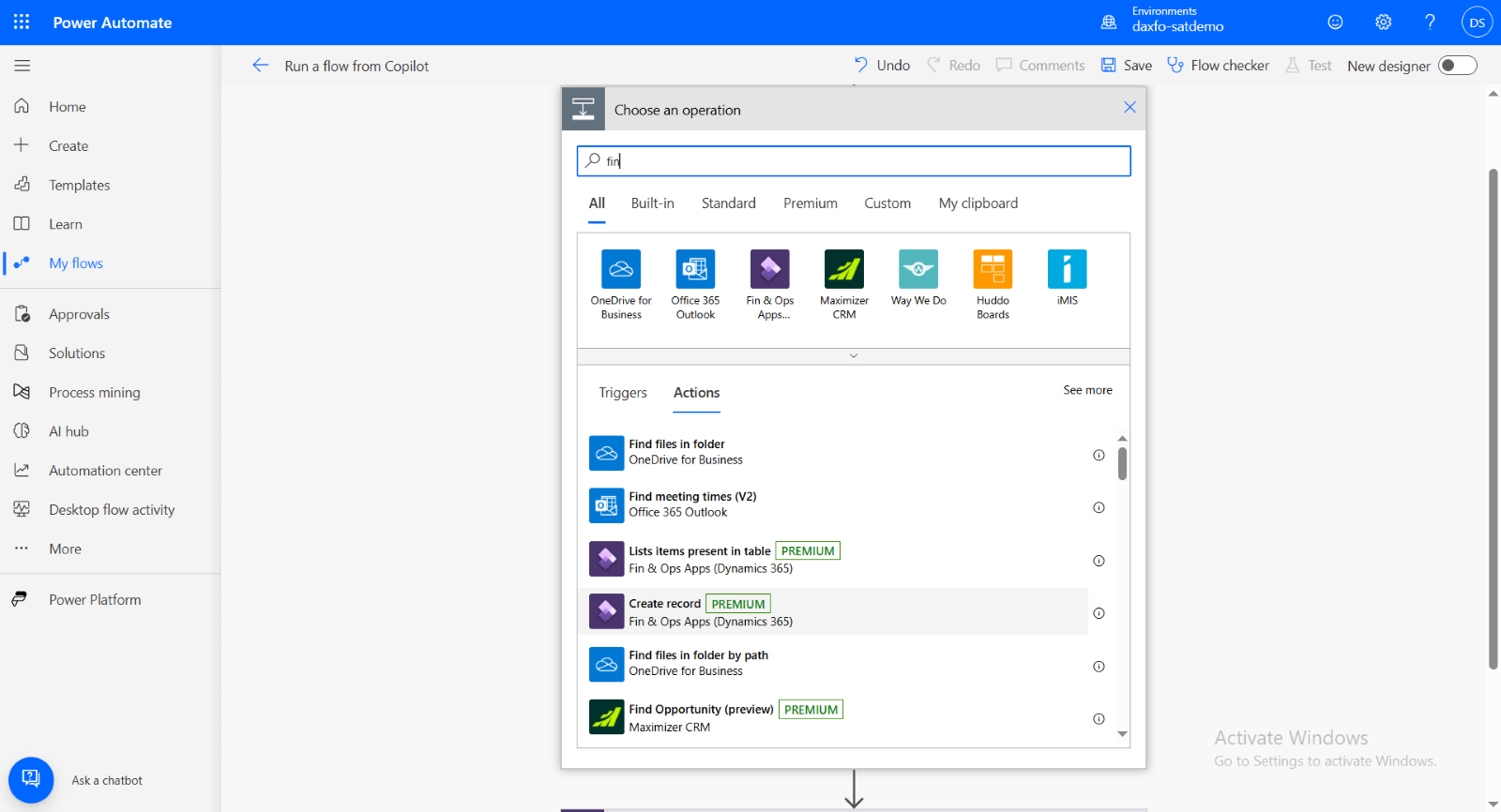Choose the iMIS connector icon
Screen dimensions: 1501x812
1067,269
